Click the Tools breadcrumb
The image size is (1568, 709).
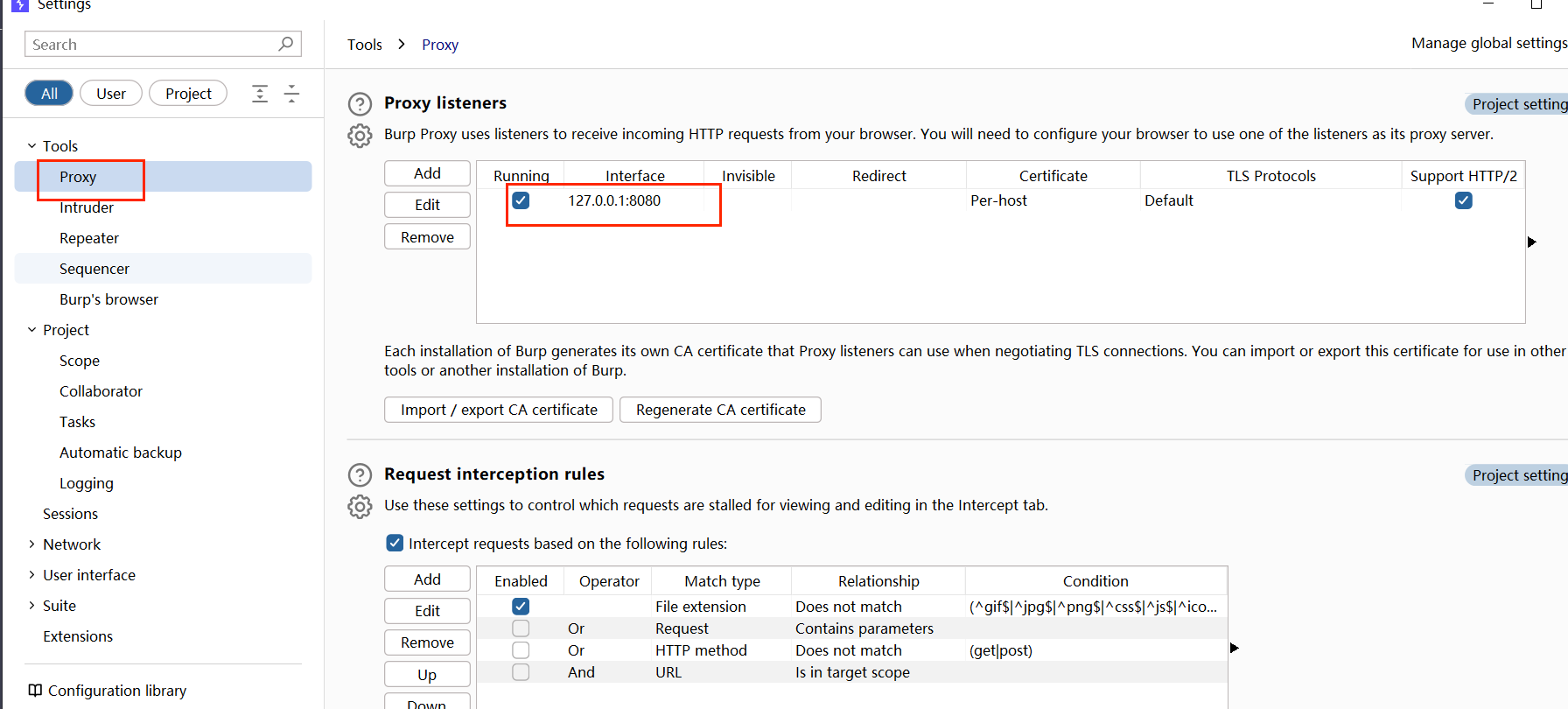(x=365, y=45)
